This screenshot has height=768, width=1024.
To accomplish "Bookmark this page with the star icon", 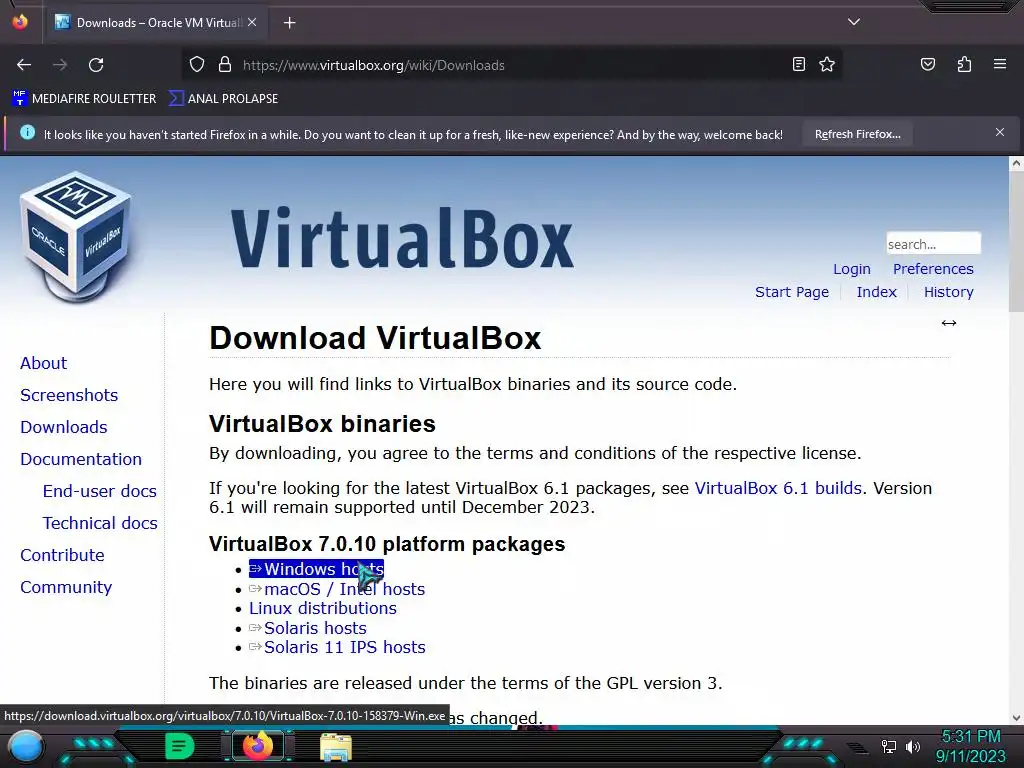I will point(827,64).
